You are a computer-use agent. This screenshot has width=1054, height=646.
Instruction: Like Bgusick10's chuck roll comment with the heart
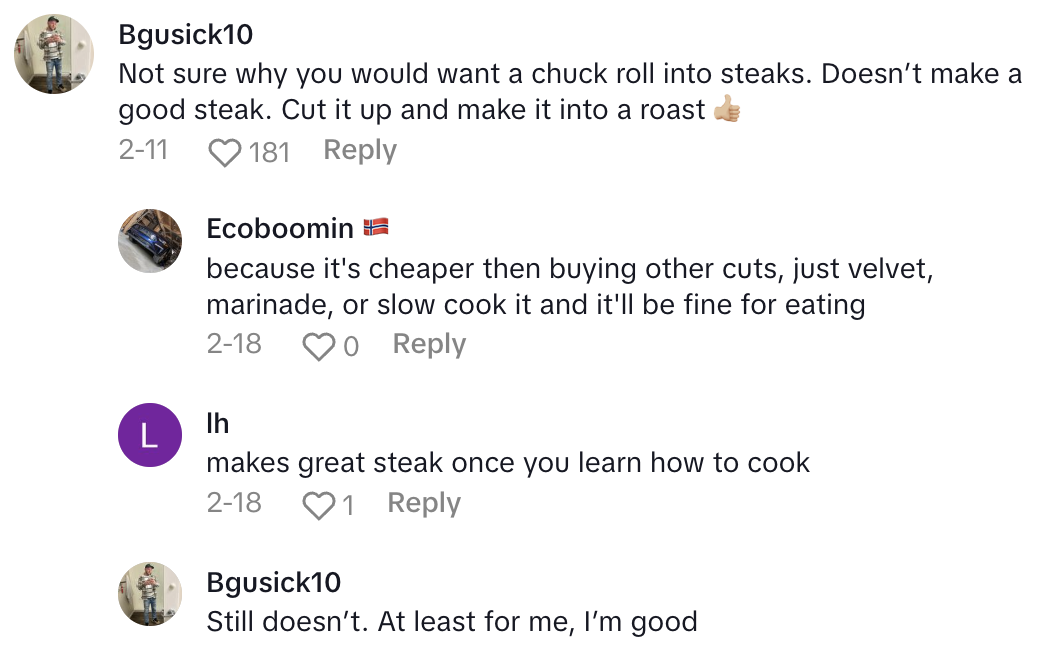coord(225,152)
